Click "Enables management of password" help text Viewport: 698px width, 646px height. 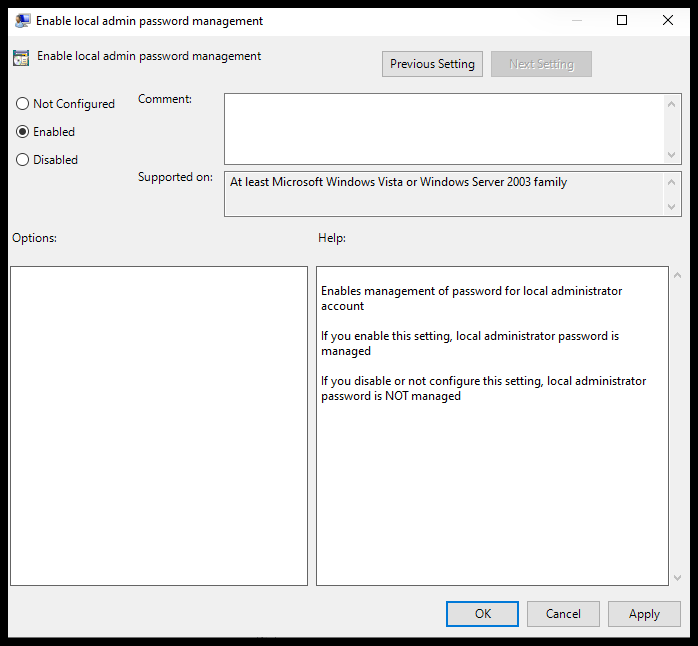pos(471,298)
